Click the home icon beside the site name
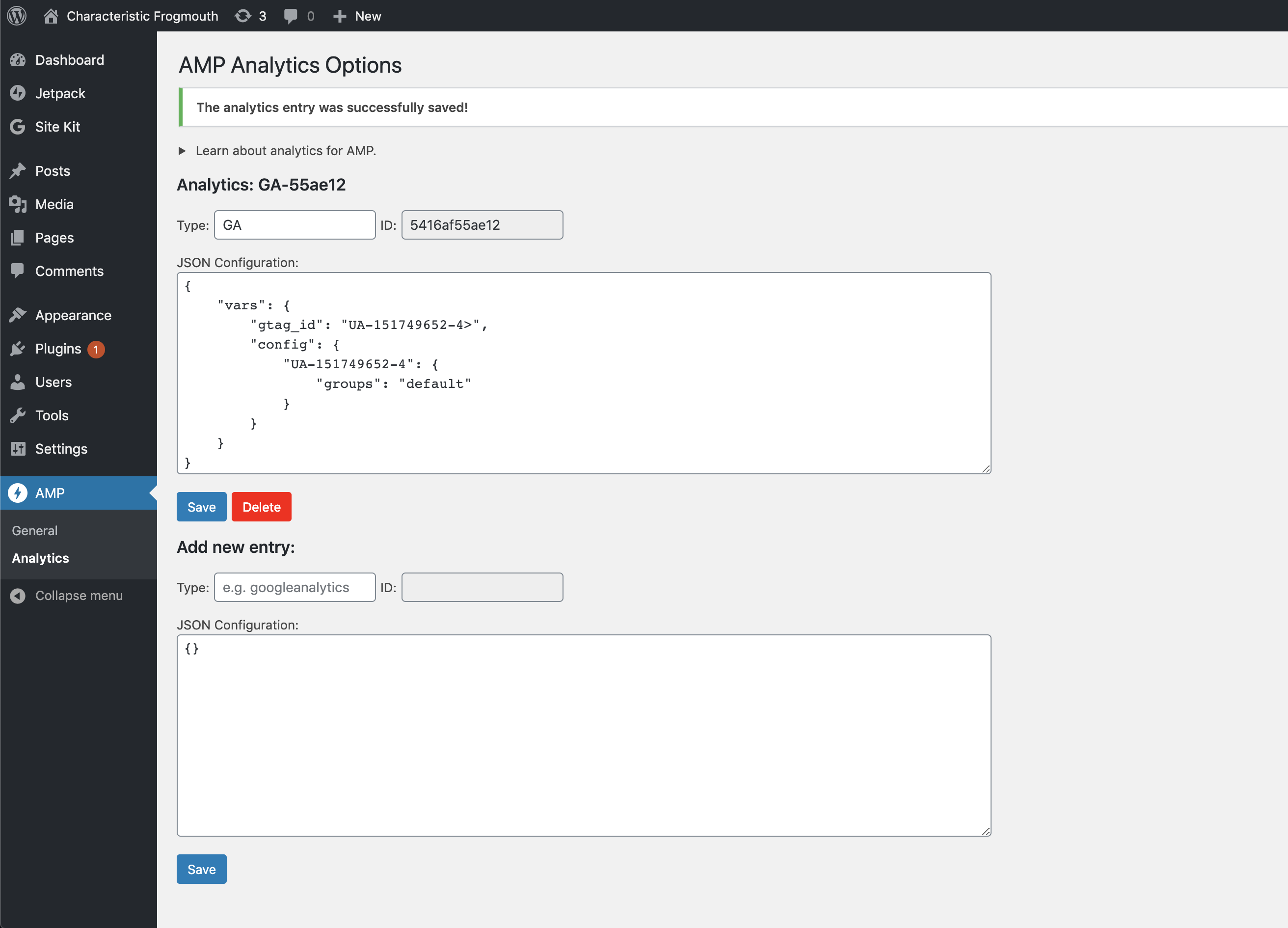Screen dimensions: 1288x928 51,15
